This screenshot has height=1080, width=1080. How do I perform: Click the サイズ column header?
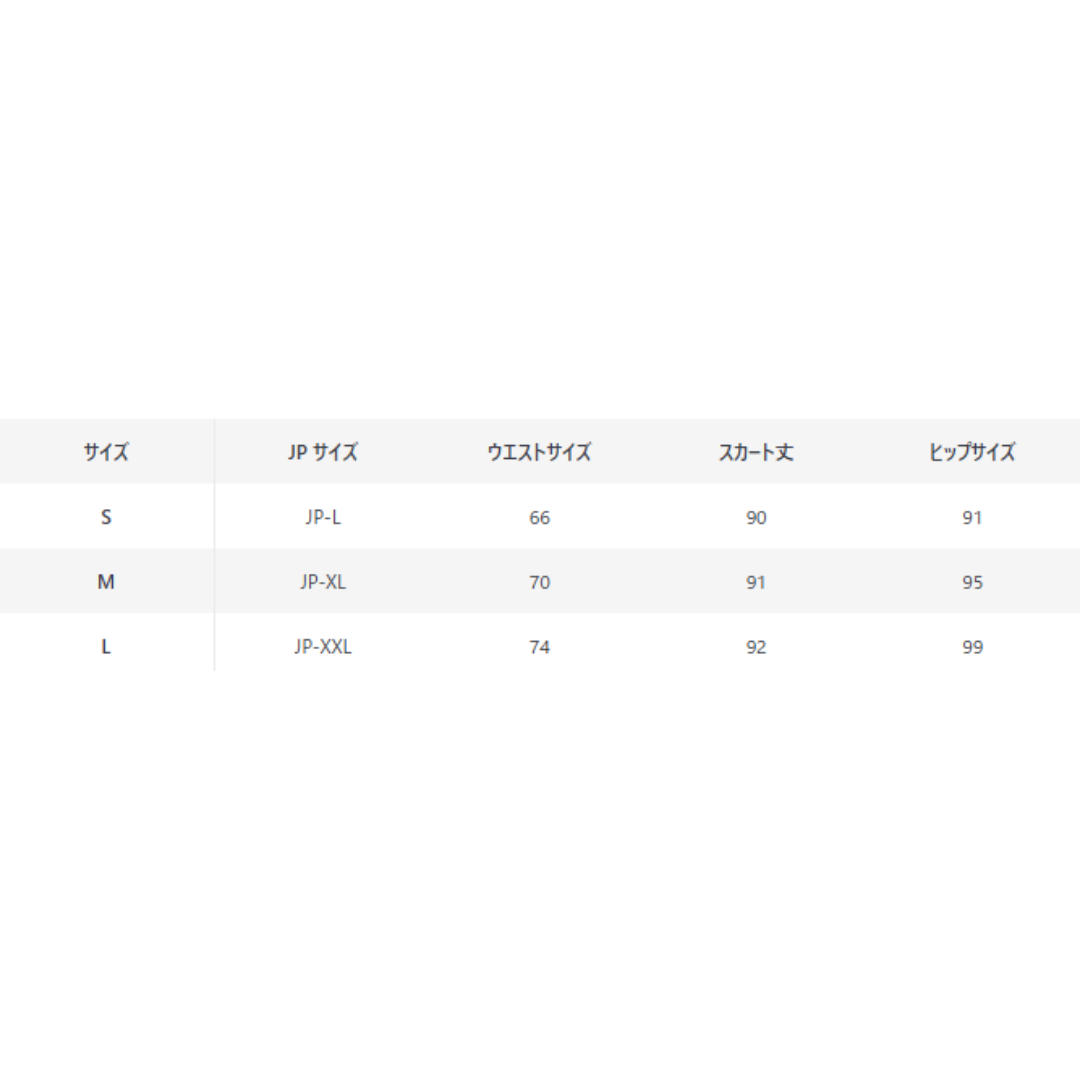(x=106, y=452)
